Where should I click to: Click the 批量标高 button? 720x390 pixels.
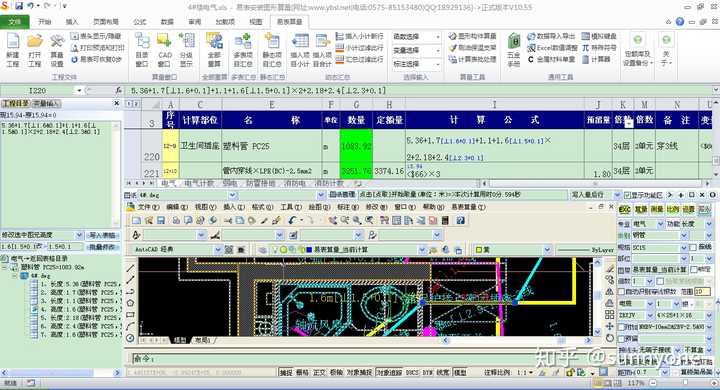pyautogui.click(x=102, y=247)
